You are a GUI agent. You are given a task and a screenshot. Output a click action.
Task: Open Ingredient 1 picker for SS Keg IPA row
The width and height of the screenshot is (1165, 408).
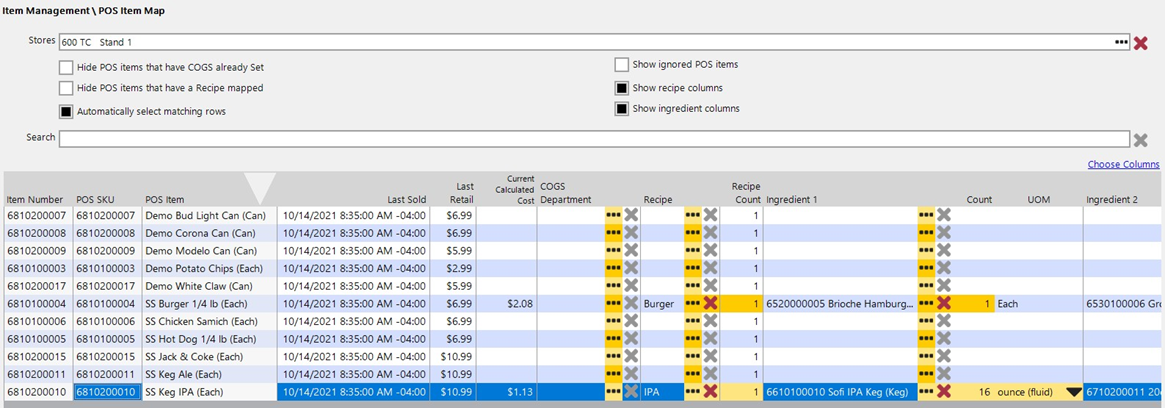pos(926,392)
